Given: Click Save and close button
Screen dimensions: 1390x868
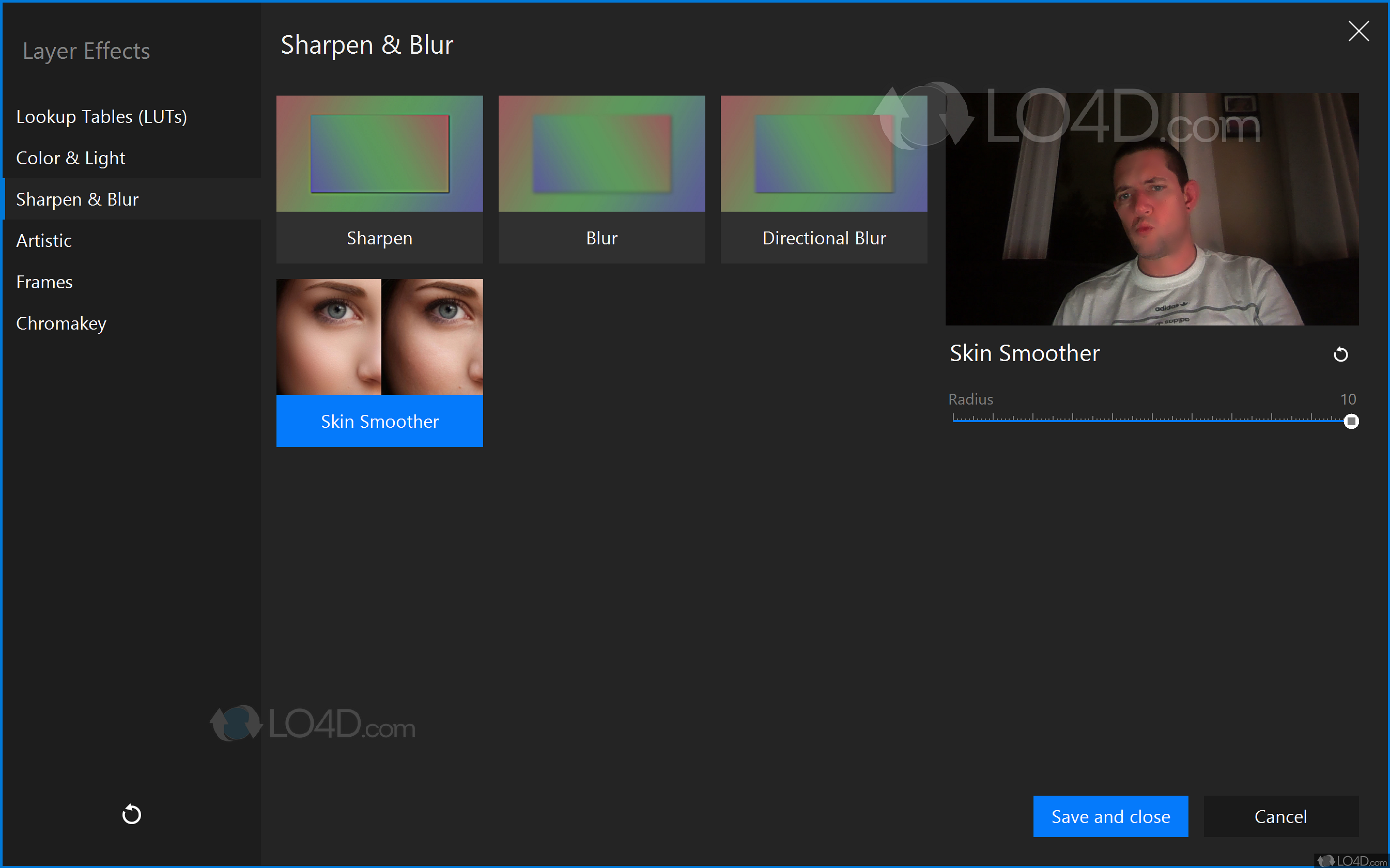Looking at the screenshot, I should point(1110,816).
